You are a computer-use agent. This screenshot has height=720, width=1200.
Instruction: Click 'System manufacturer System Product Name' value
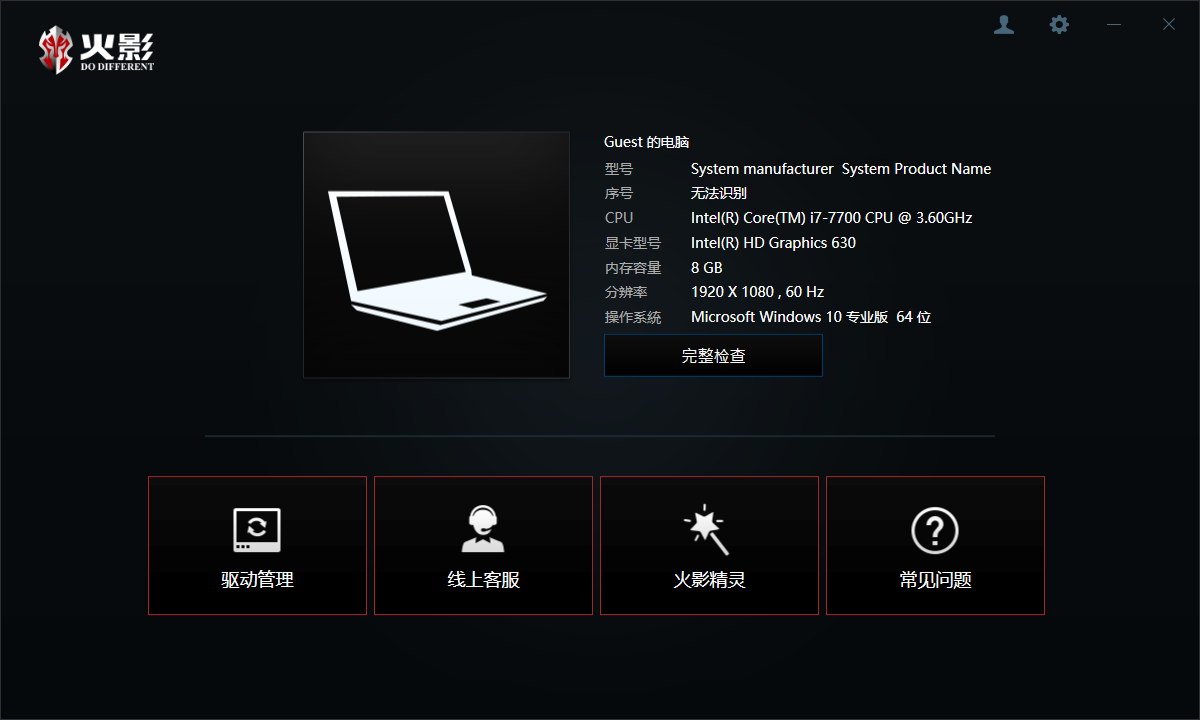[x=841, y=169]
